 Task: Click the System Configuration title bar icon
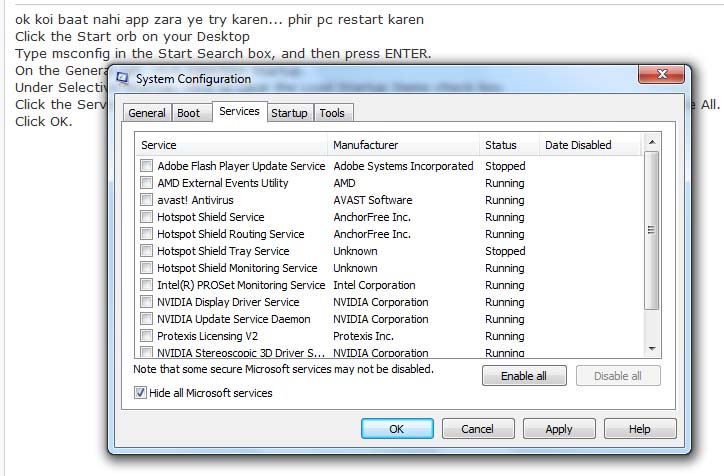click(122, 78)
